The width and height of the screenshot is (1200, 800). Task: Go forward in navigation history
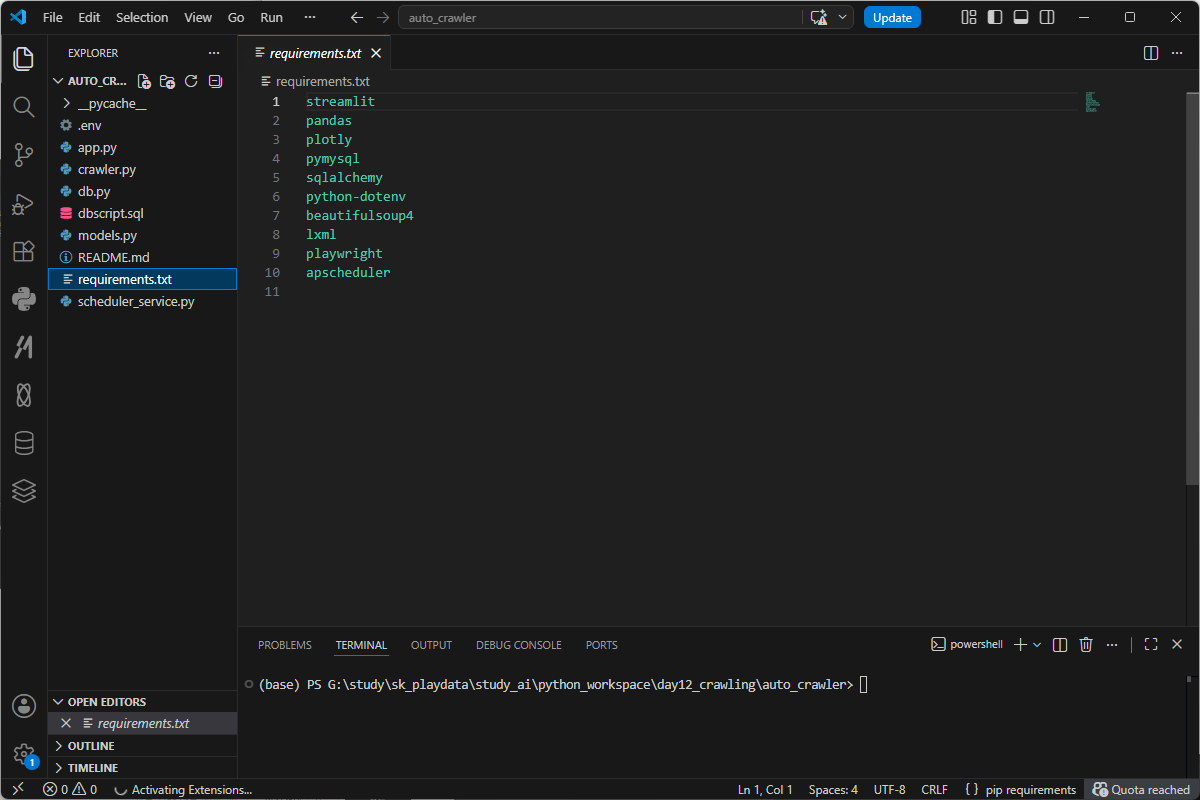(x=383, y=17)
